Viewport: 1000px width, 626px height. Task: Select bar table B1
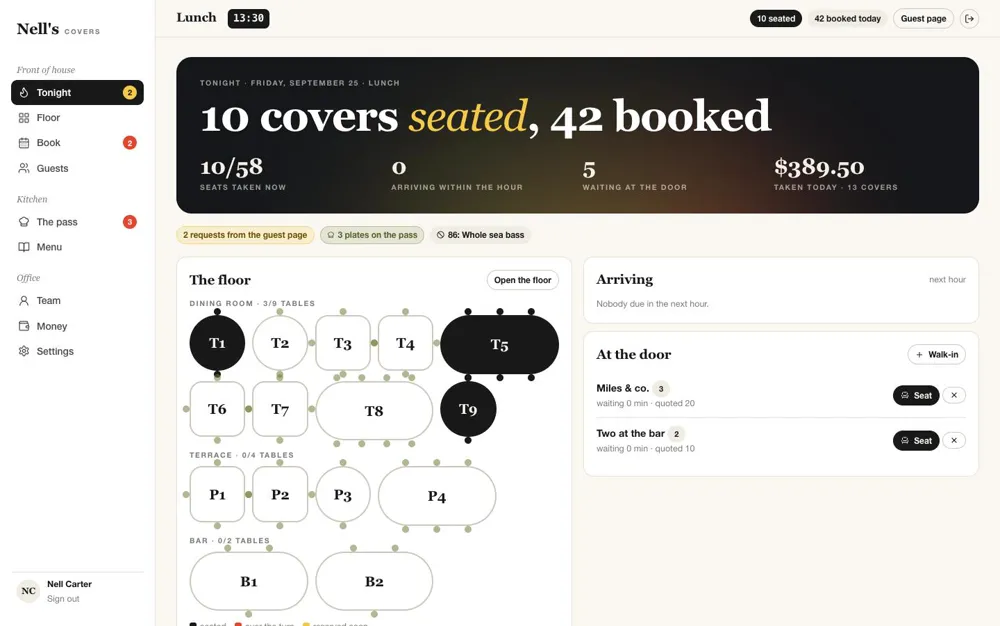(x=249, y=581)
